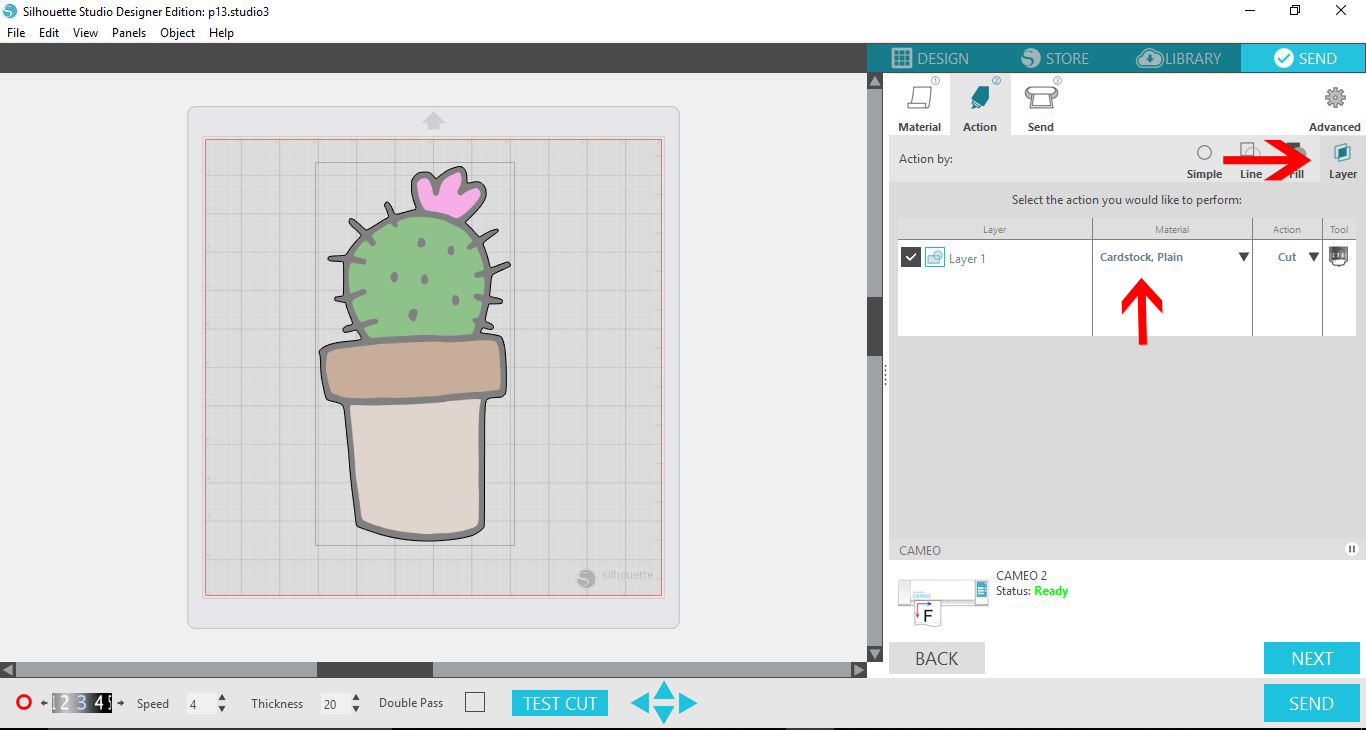The image size is (1366, 730).
Task: Click the NEXT button
Action: click(1312, 658)
